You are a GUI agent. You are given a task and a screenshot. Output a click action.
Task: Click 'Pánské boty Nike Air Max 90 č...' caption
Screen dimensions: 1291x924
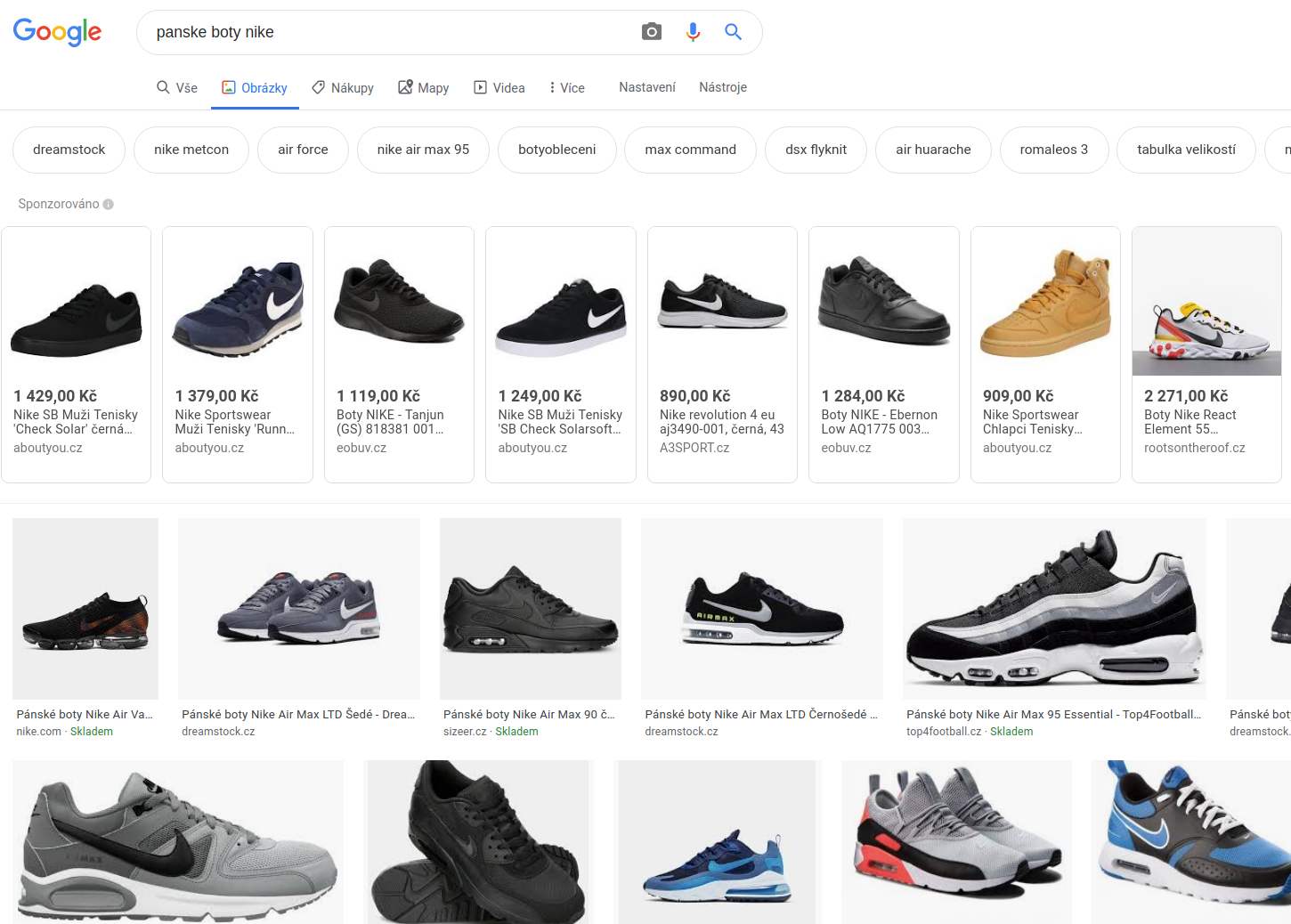click(x=529, y=714)
